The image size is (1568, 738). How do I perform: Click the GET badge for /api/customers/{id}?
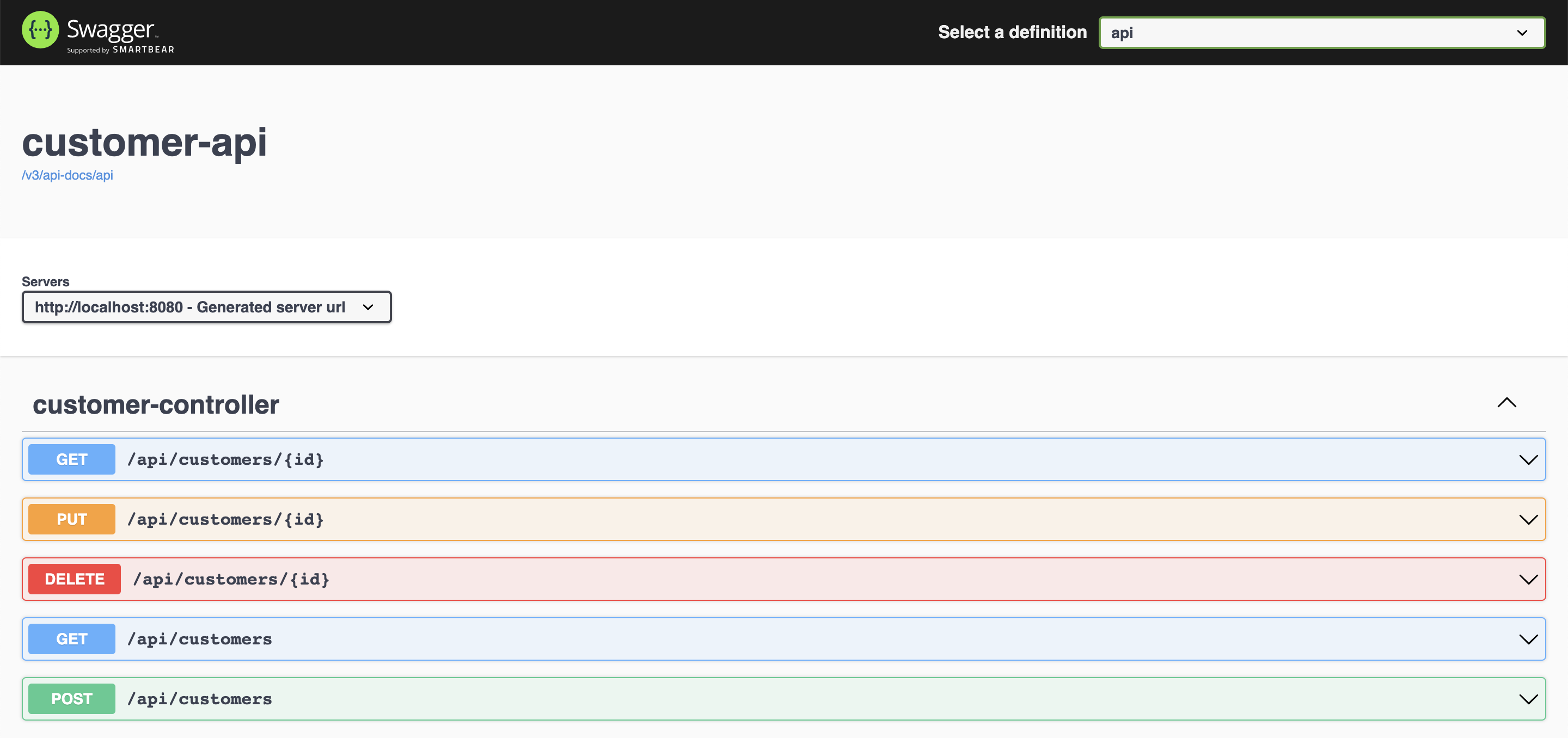pyautogui.click(x=72, y=459)
